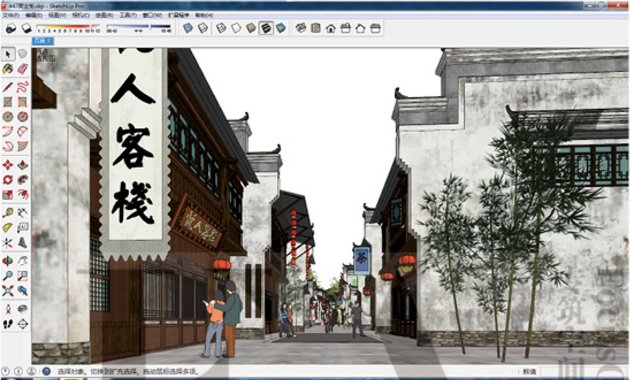The height and width of the screenshot is (380, 630).
Task: Choose the Scale tool
Action: point(8,195)
